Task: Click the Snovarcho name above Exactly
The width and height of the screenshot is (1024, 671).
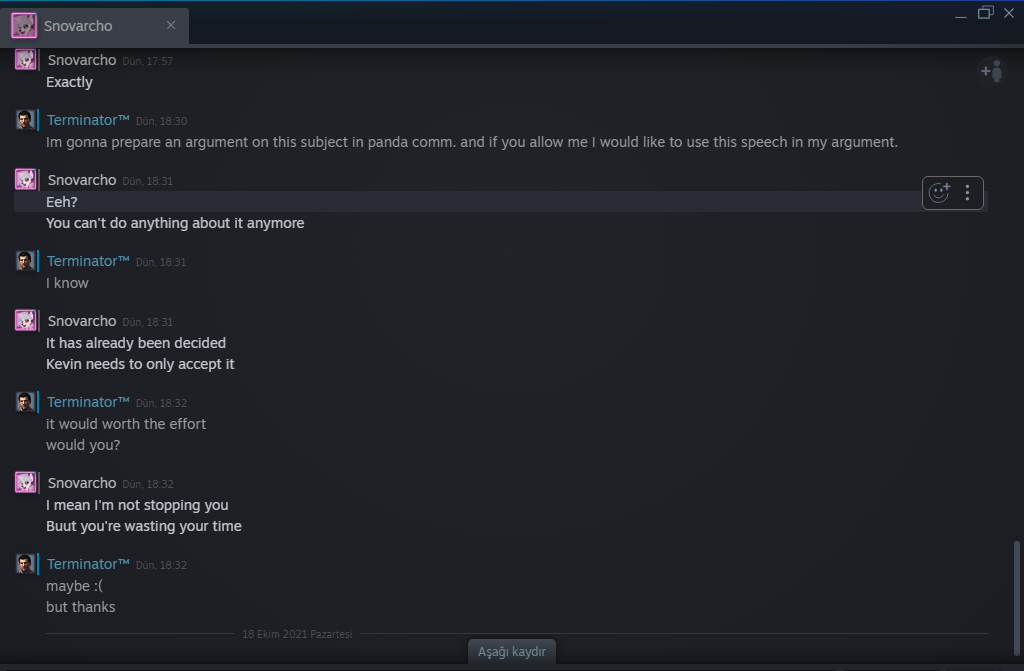Action: coord(82,60)
